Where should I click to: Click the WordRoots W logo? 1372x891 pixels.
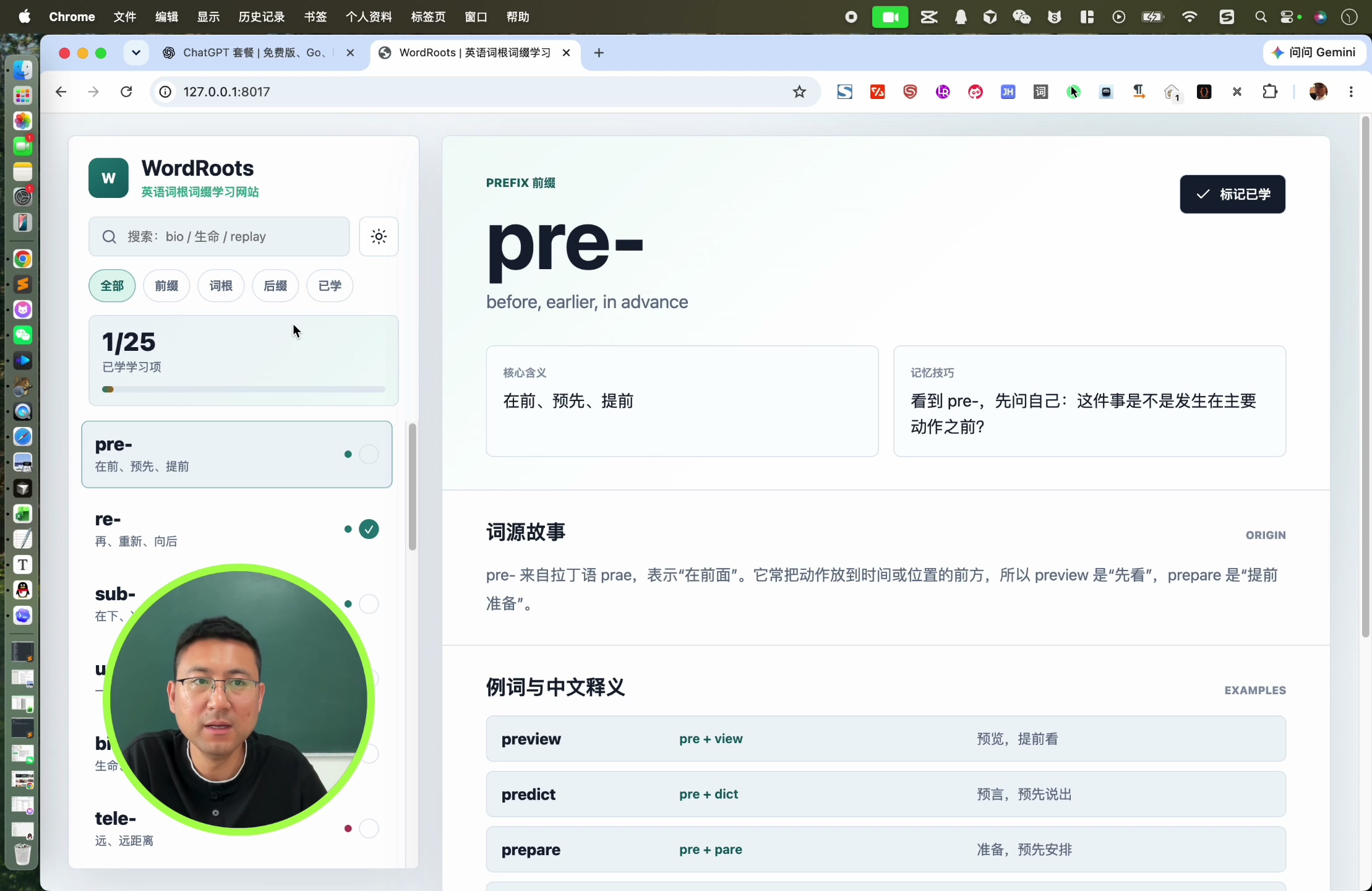108,178
